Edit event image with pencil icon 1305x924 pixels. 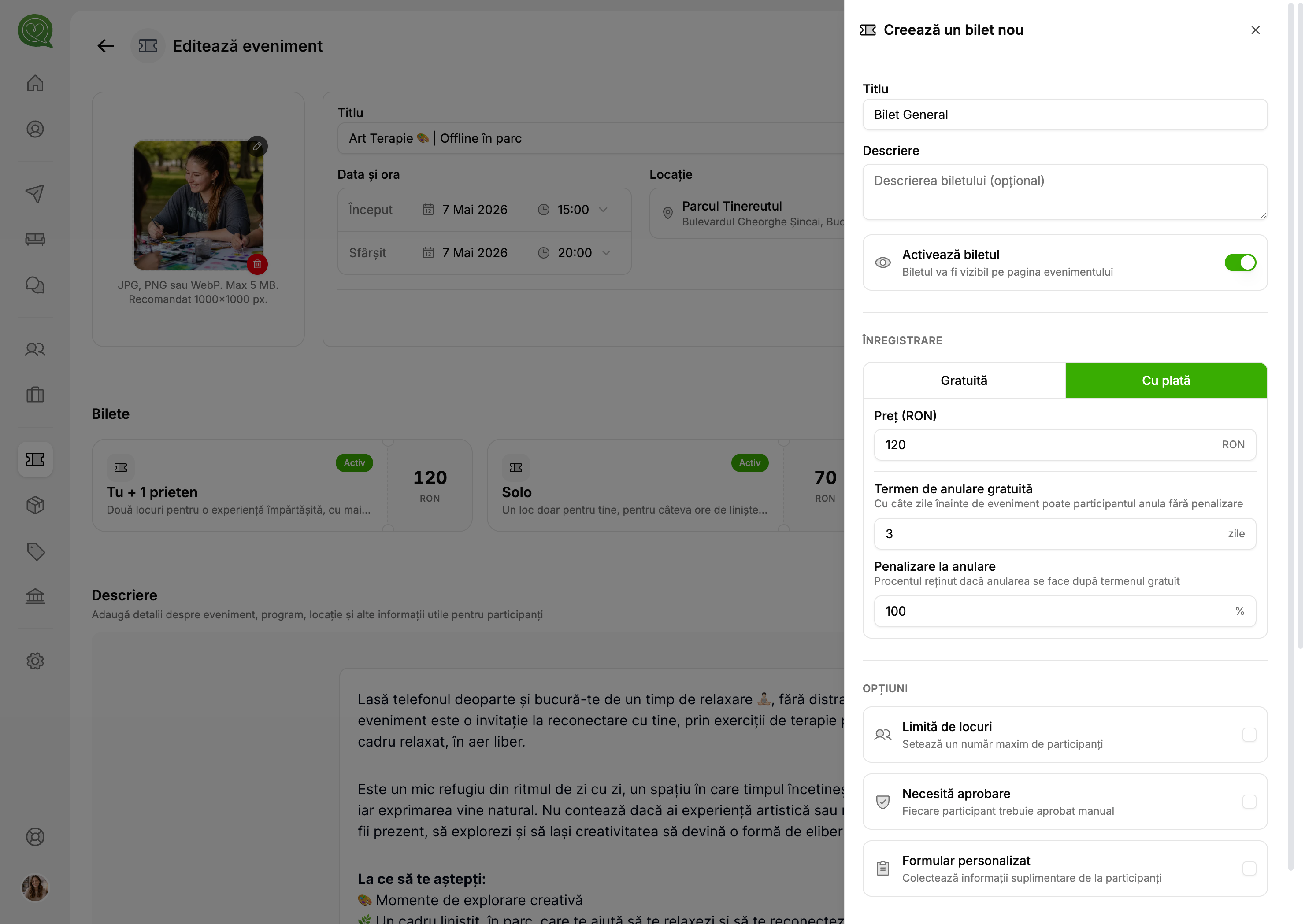coord(257,146)
